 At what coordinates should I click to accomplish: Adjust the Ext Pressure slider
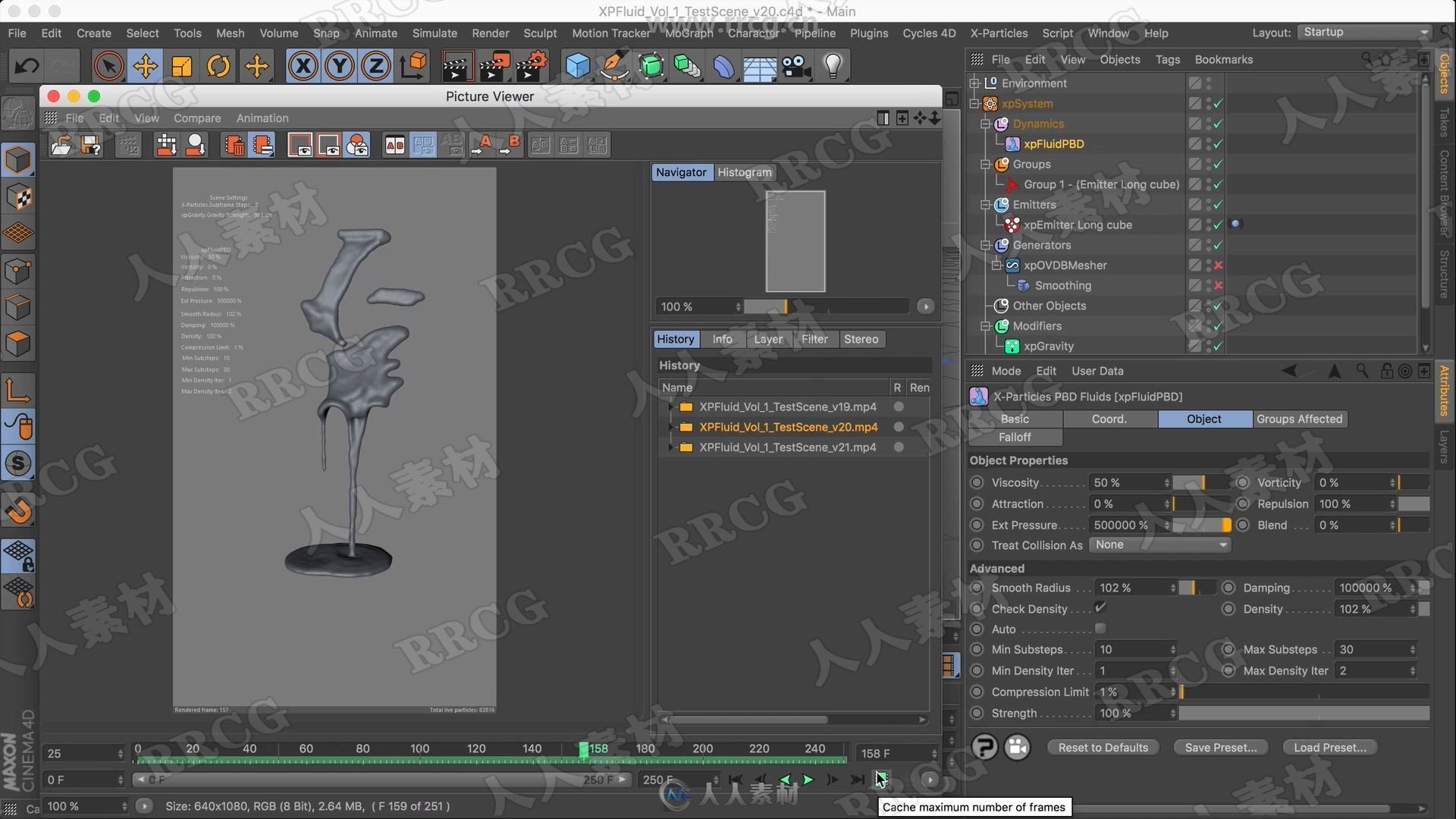(1201, 525)
